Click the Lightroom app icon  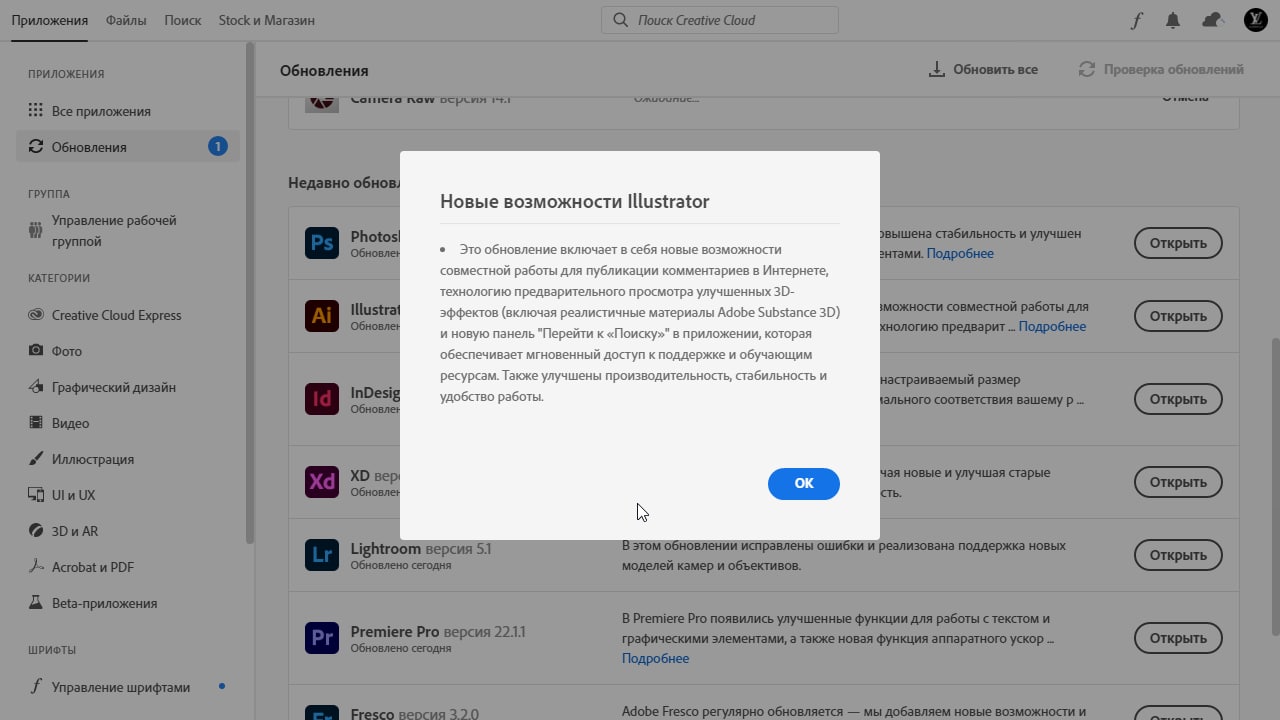tap(322, 555)
